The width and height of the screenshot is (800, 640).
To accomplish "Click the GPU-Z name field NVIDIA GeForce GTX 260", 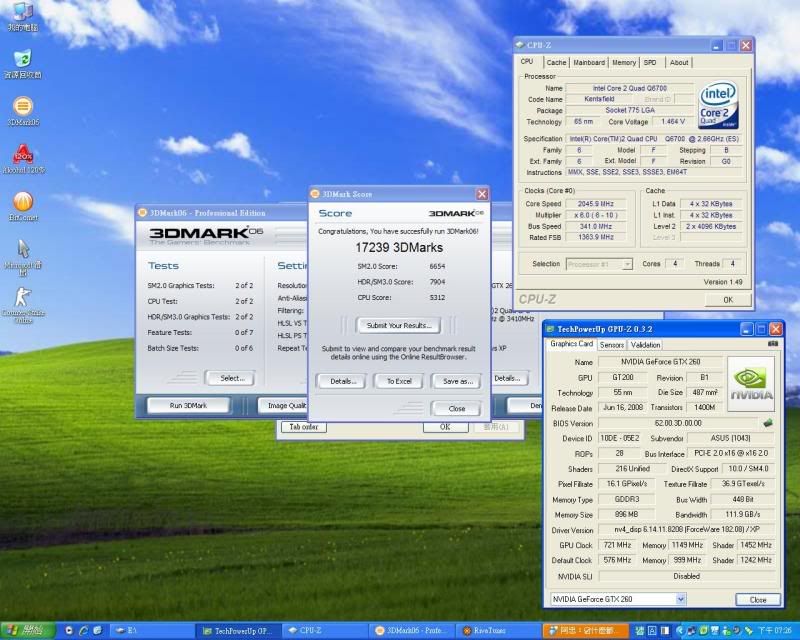I will (660, 362).
